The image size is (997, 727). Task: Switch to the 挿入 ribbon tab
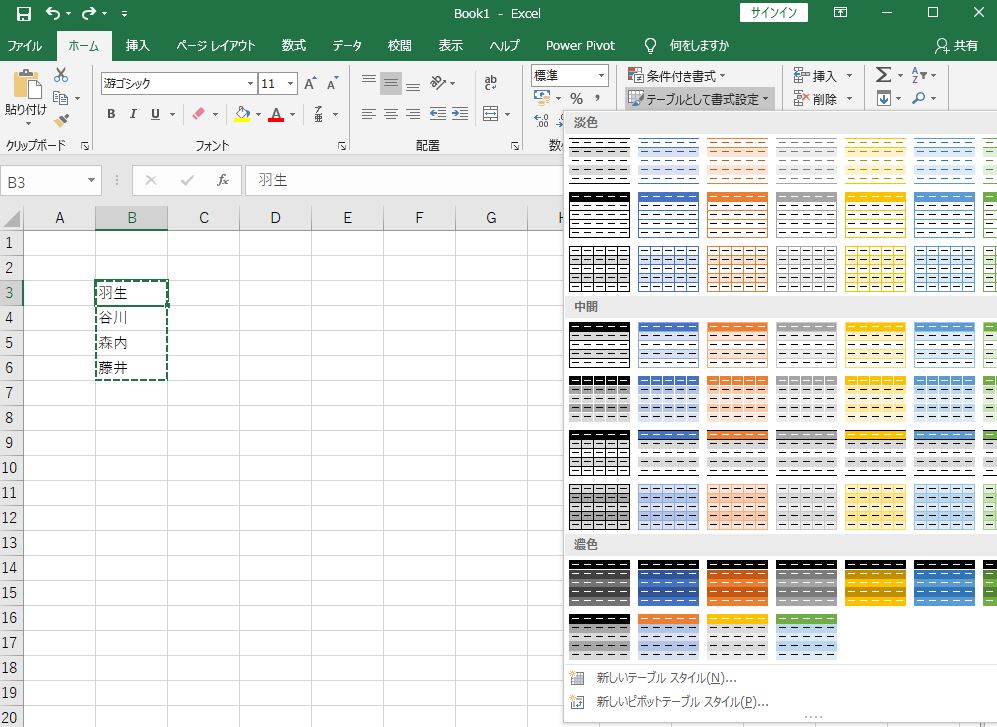[x=137, y=45]
